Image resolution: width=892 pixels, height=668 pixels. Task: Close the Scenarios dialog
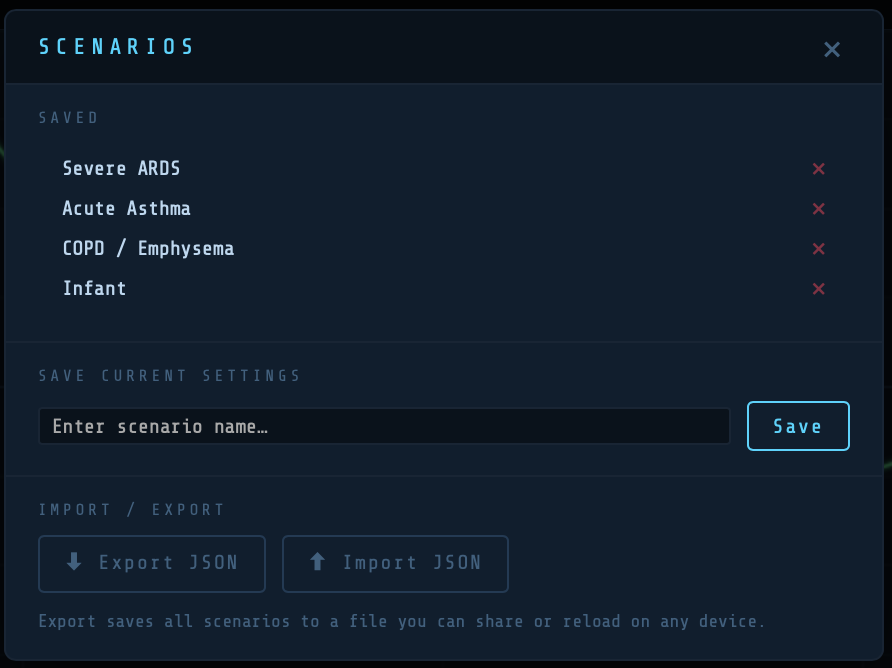click(831, 49)
